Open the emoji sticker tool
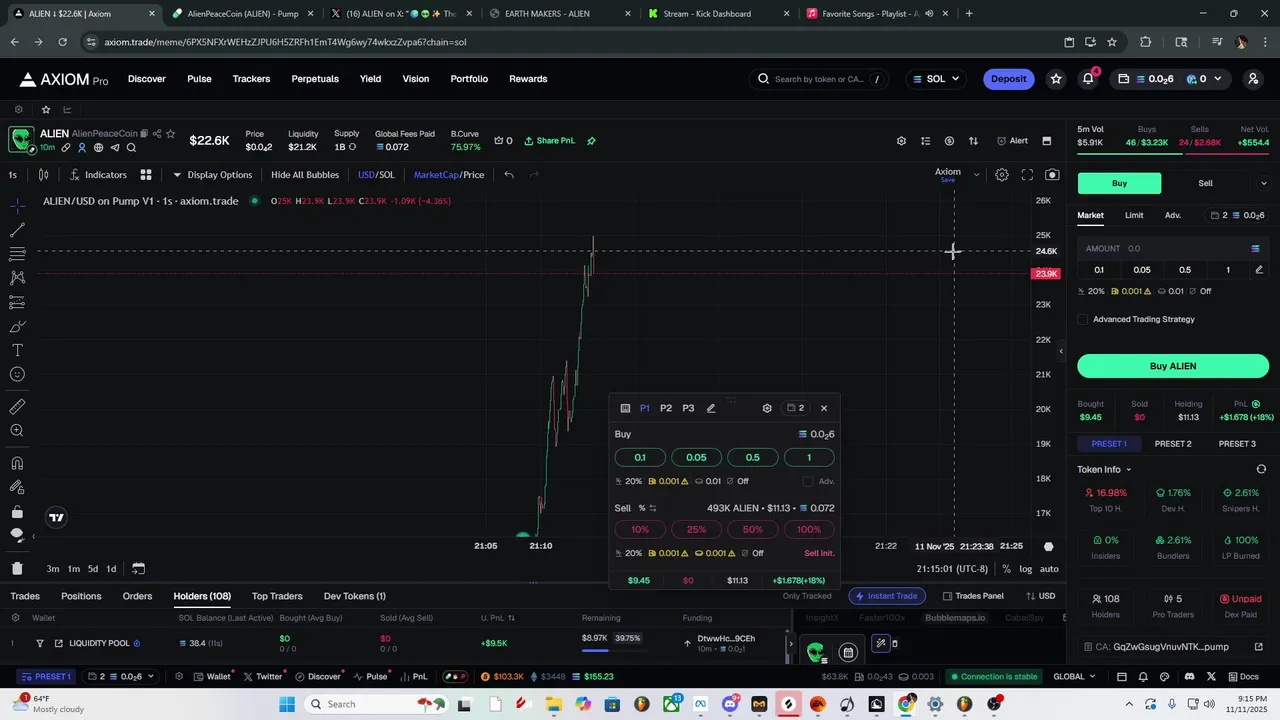 tap(17, 374)
